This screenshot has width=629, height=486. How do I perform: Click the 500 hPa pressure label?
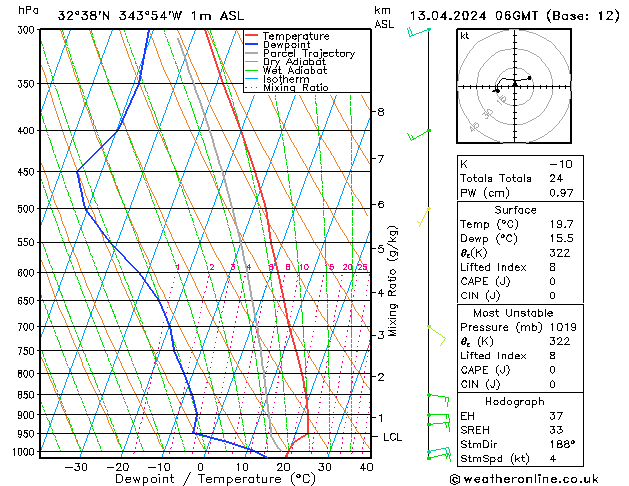[x=26, y=209]
